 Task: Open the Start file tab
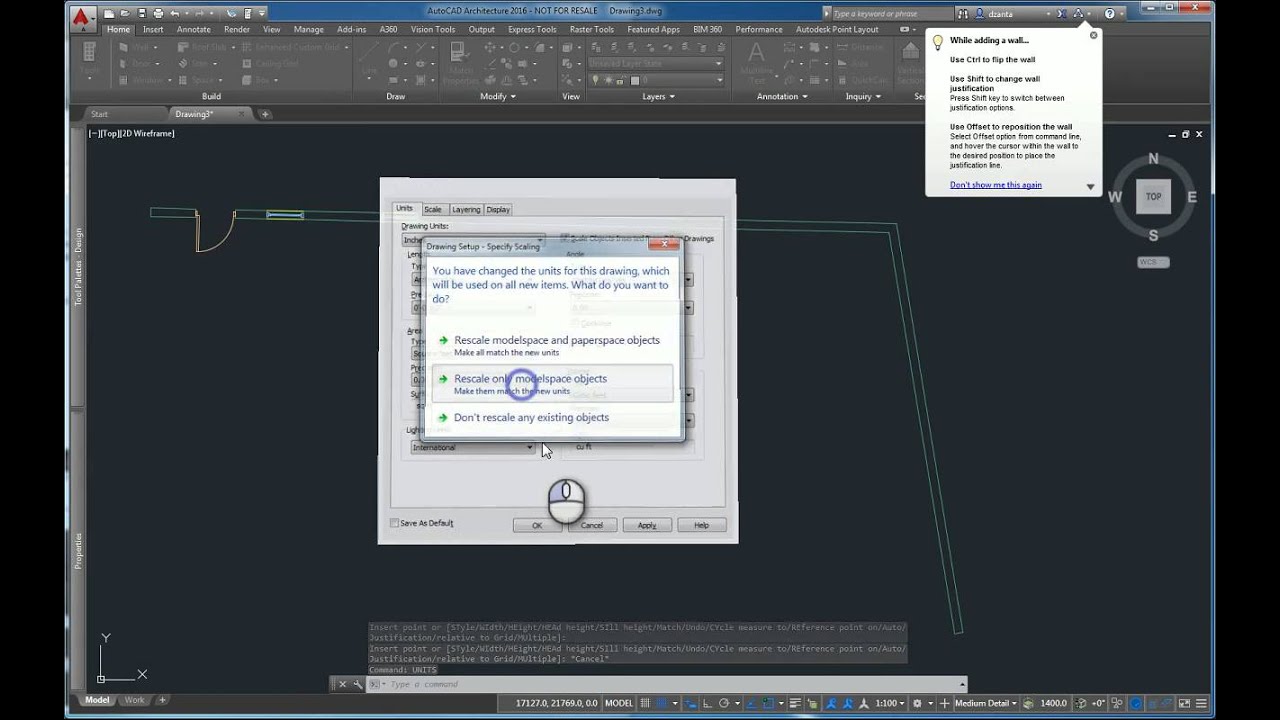pos(99,114)
